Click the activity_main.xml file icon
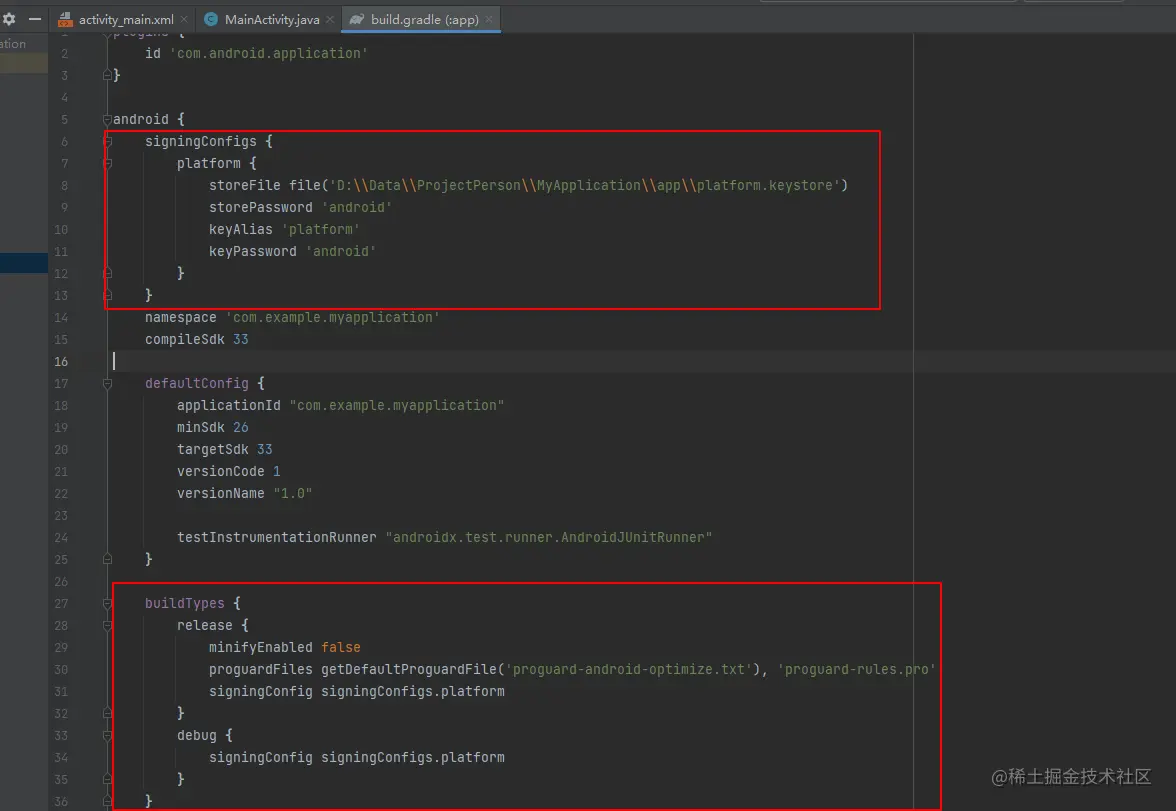 66,20
